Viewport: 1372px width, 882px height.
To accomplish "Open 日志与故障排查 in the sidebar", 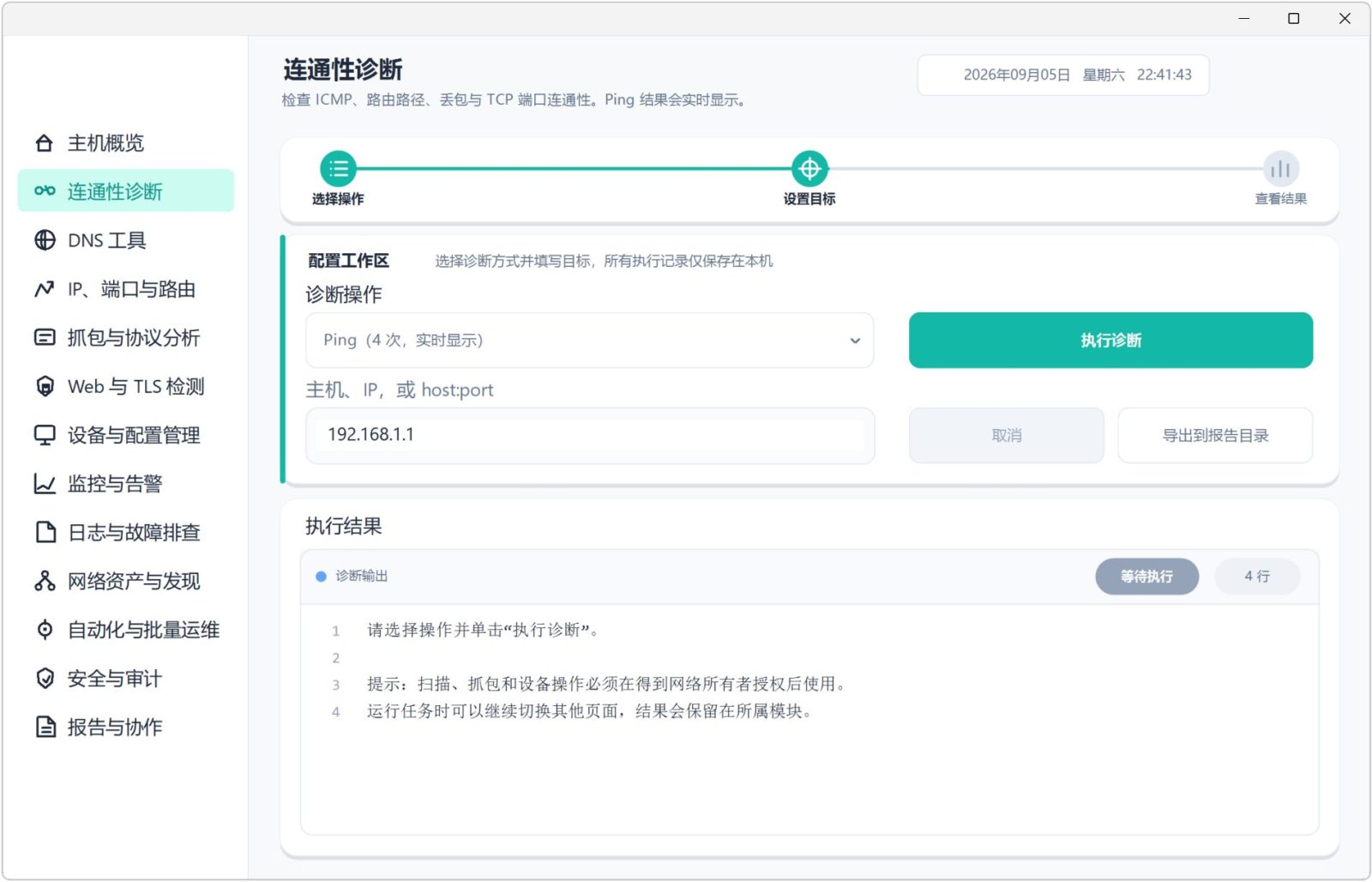I will (126, 532).
